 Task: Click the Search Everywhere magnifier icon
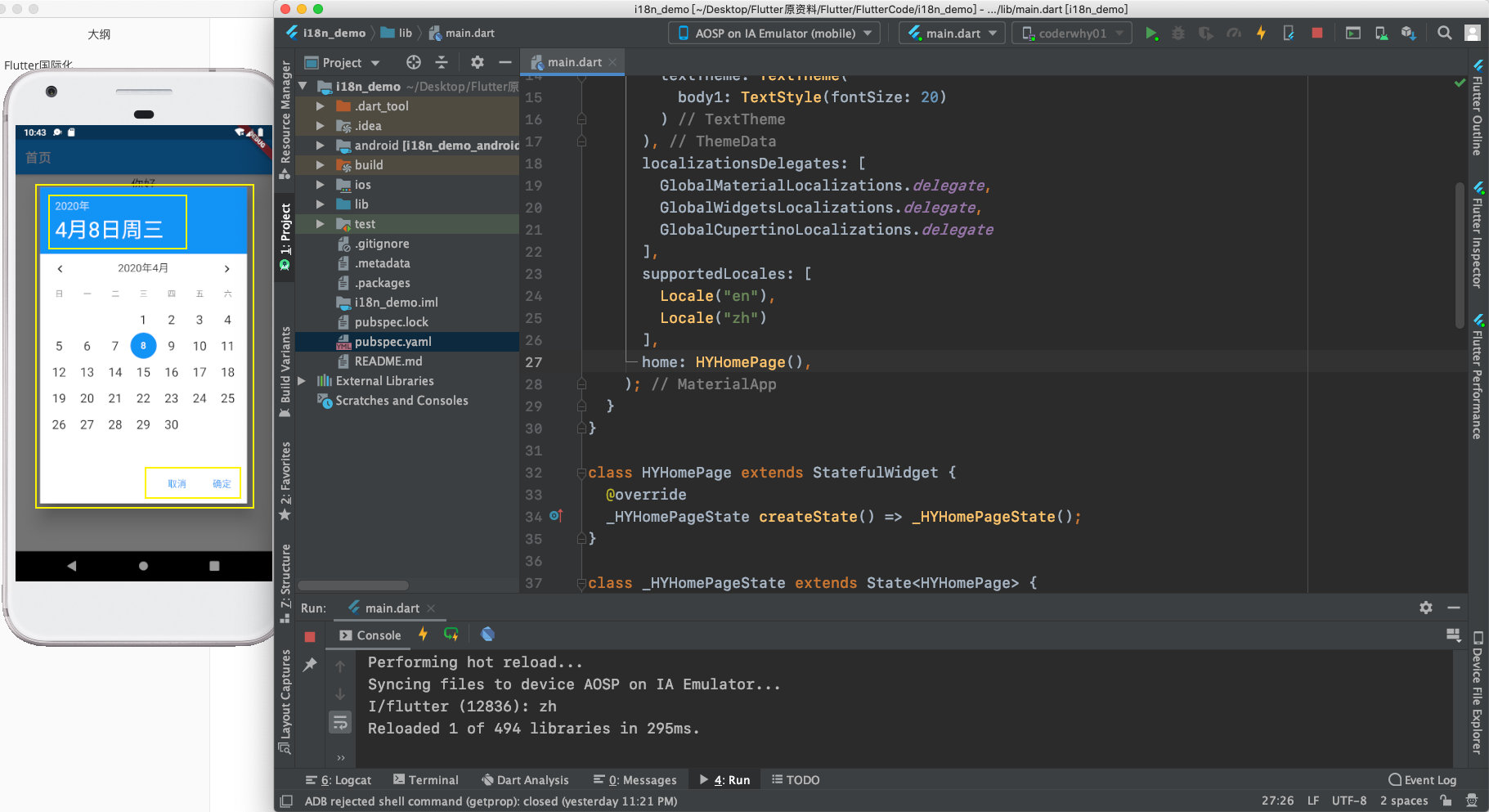[x=1445, y=34]
